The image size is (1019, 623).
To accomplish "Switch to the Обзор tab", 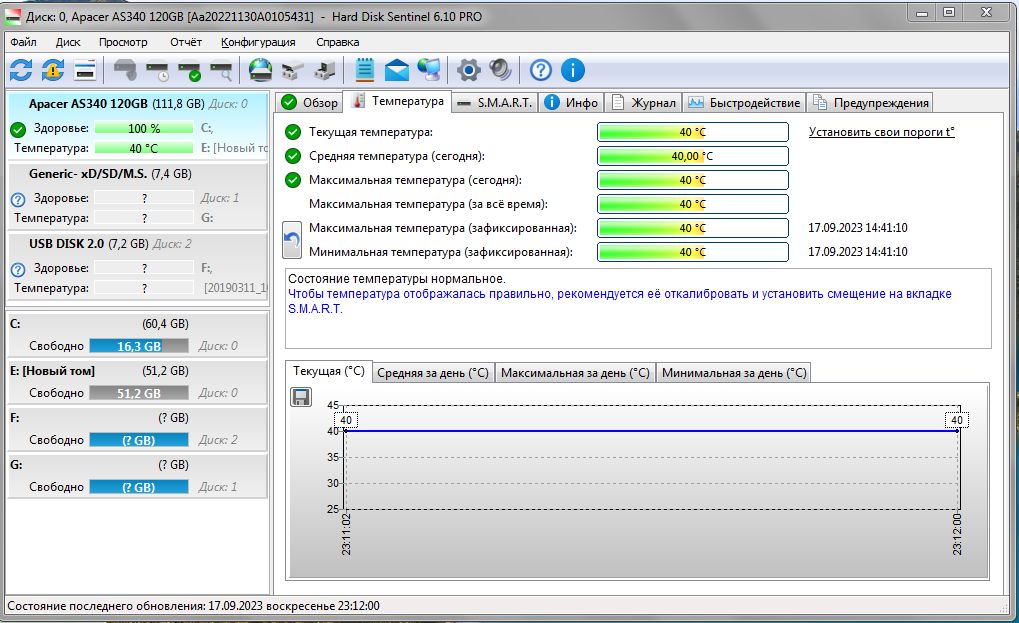I will 309,103.
